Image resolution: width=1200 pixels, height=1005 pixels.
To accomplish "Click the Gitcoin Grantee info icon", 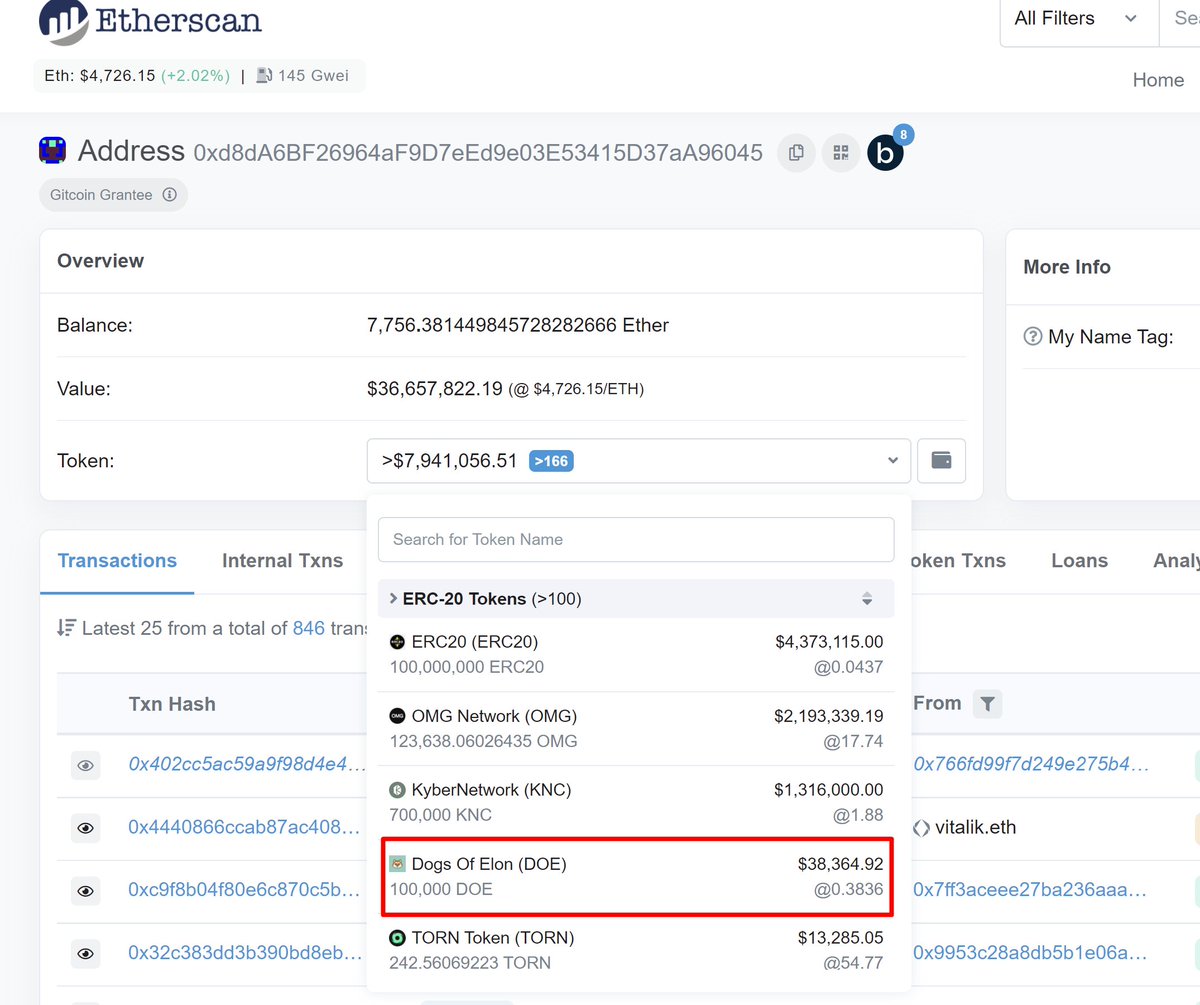I will coord(169,195).
